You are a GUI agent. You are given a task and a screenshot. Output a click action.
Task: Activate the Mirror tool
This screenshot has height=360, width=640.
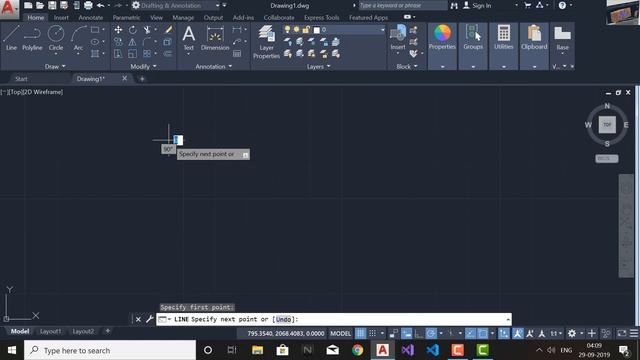pos(133,42)
